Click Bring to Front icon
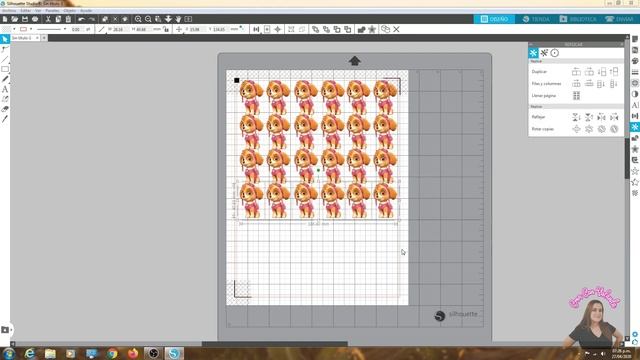 (316, 29)
